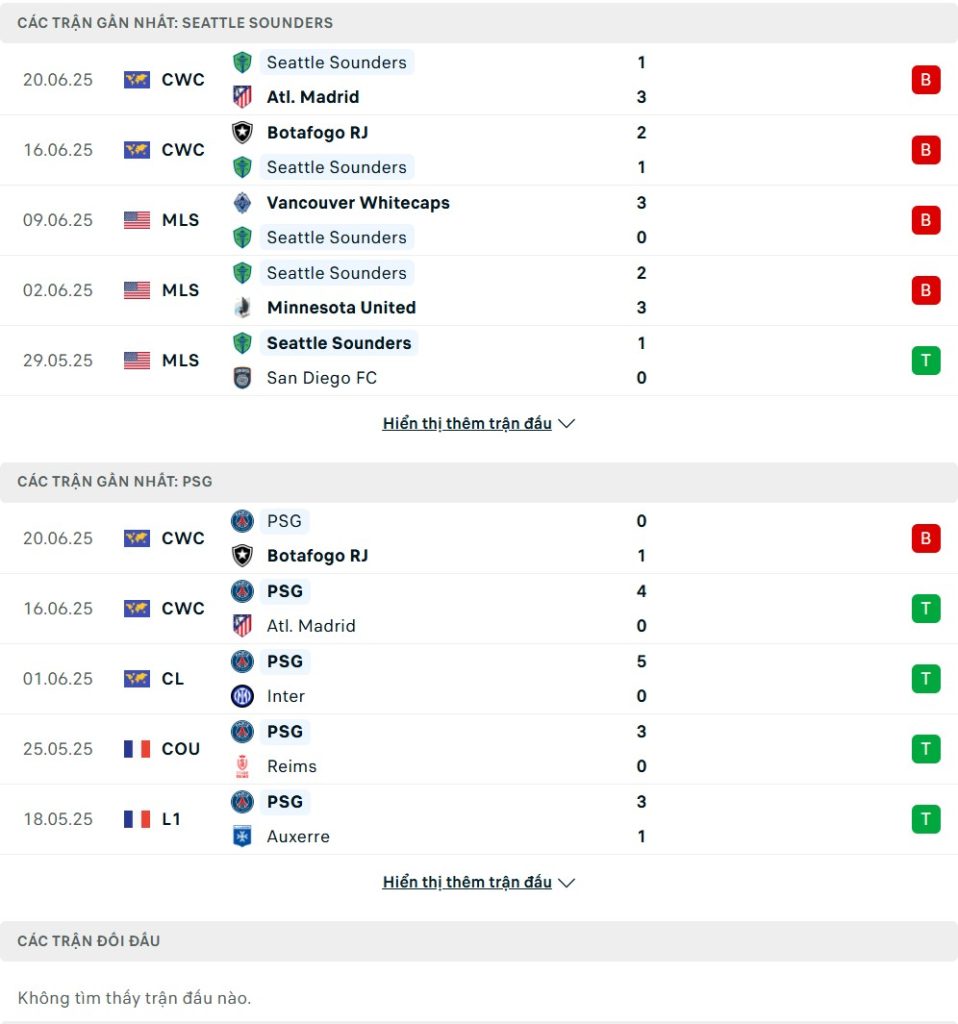
Task: Click the Auxerre club crest
Action: 242,837
